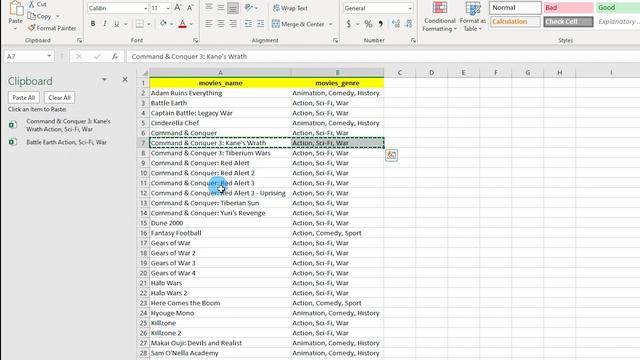Image resolution: width=640 pixels, height=360 pixels.
Task: Close the Clipboard pane
Action: (x=125, y=80)
